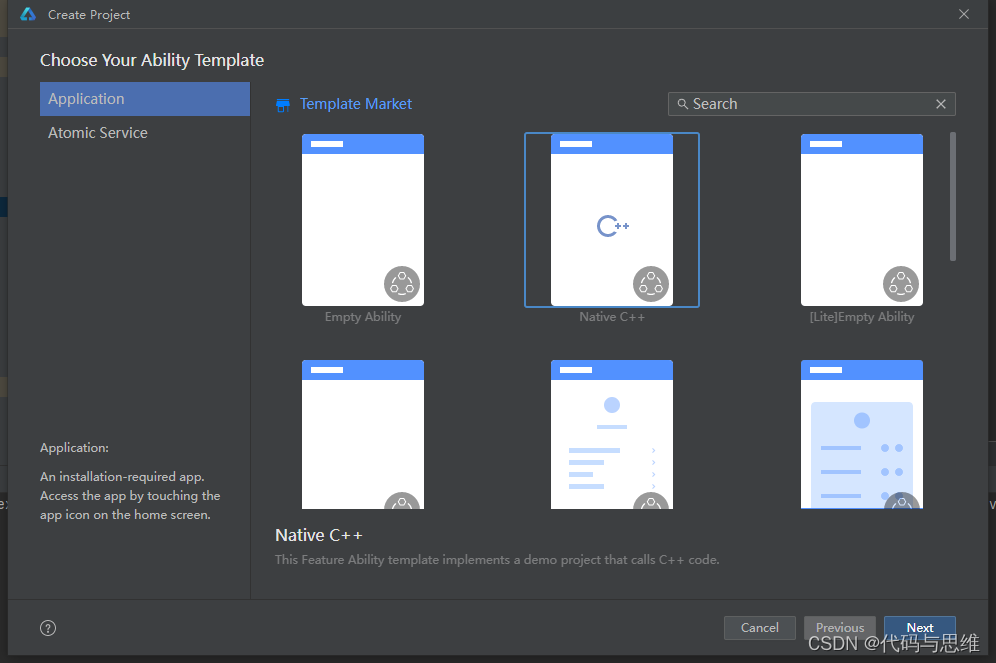This screenshot has height=663, width=996.
Task: Choose the [Lite]Empty Ability template thumbnail
Action: coord(862,220)
